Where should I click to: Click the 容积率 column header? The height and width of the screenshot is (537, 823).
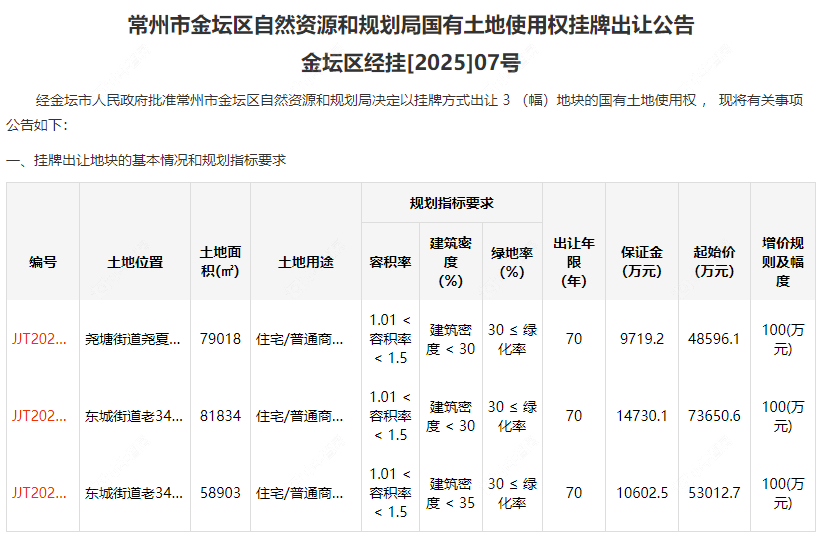pyautogui.click(x=391, y=262)
